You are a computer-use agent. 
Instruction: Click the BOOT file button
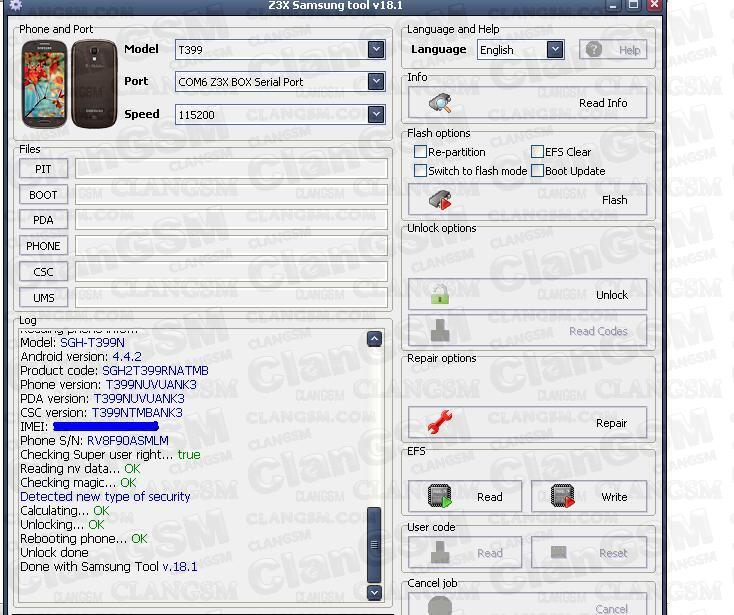(44, 195)
